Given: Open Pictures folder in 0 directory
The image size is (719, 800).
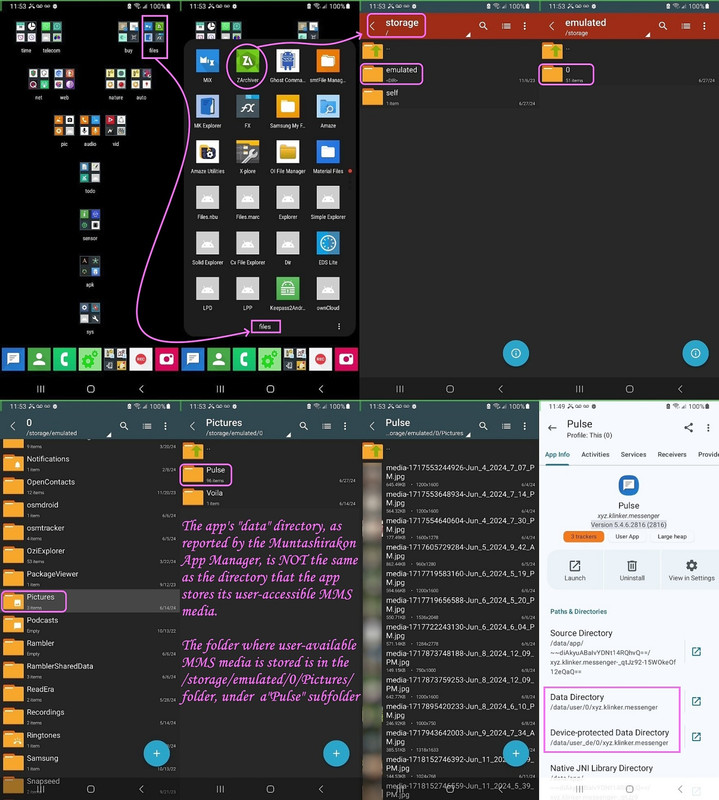Looking at the screenshot, I should (x=90, y=601).
